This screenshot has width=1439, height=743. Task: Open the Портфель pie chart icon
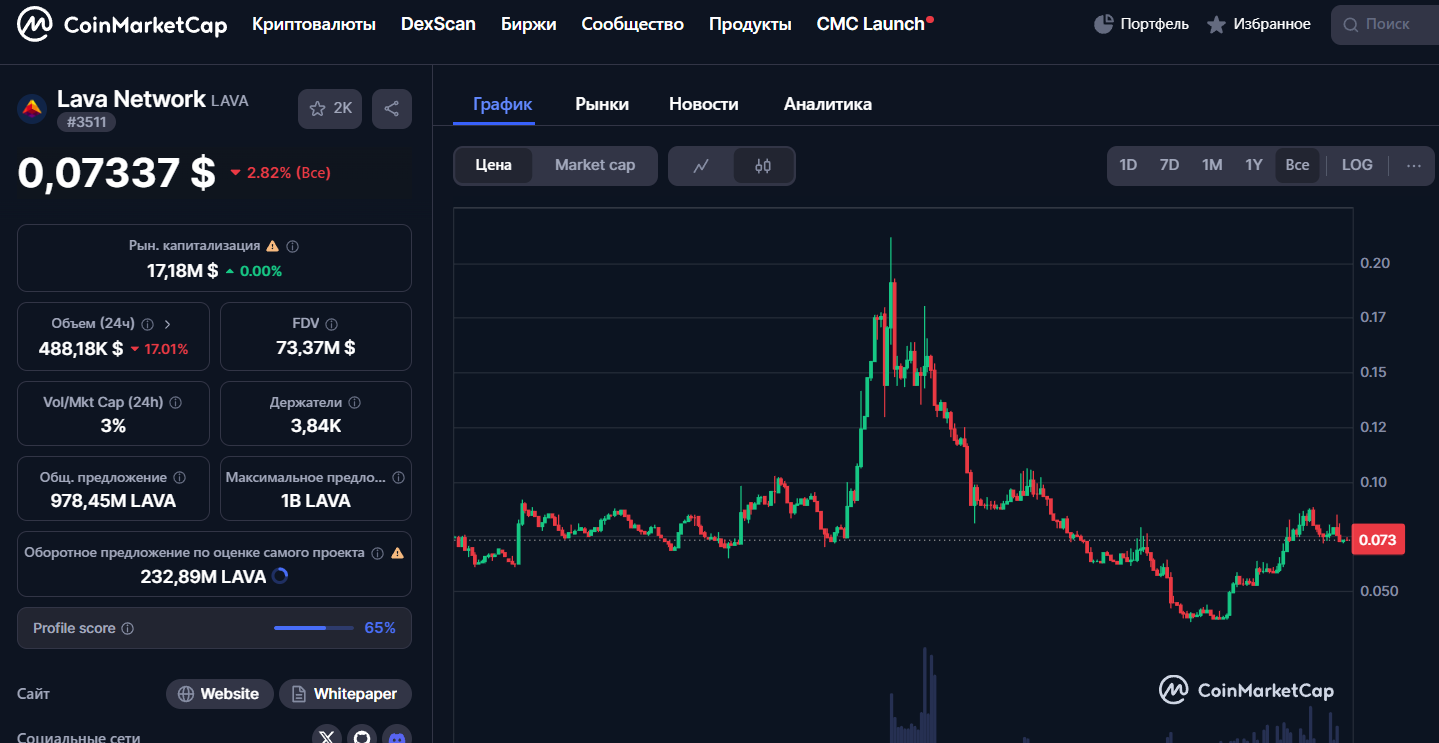1104,24
